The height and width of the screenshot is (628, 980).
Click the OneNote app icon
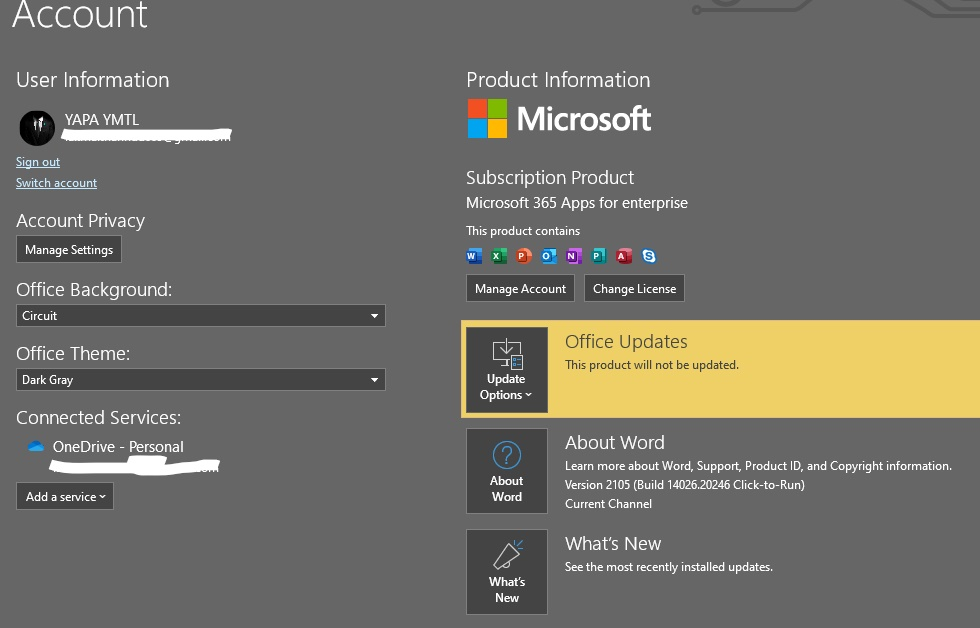tap(574, 256)
